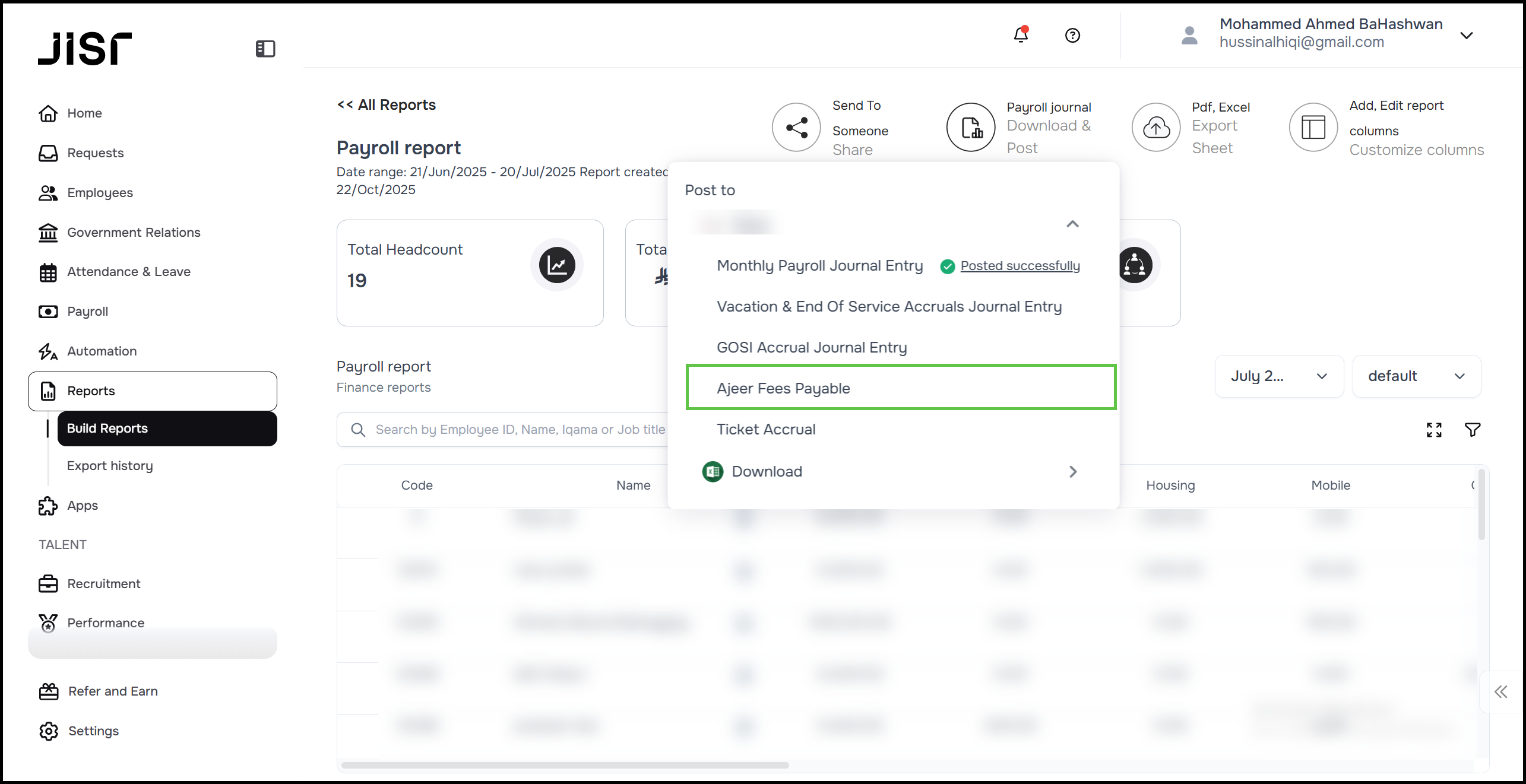
Task: Click the Export Sheet cloud upload icon
Action: click(1156, 127)
